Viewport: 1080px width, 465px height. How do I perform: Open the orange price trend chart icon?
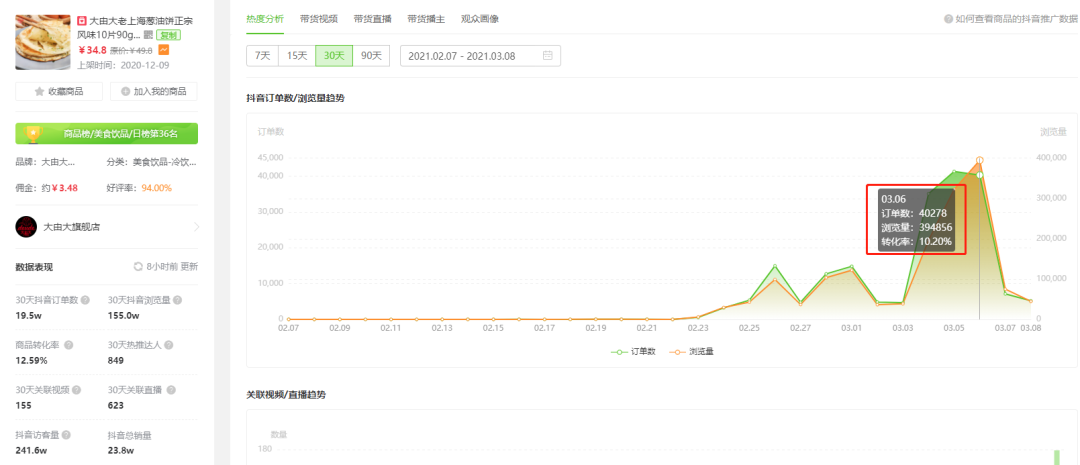pos(164,50)
